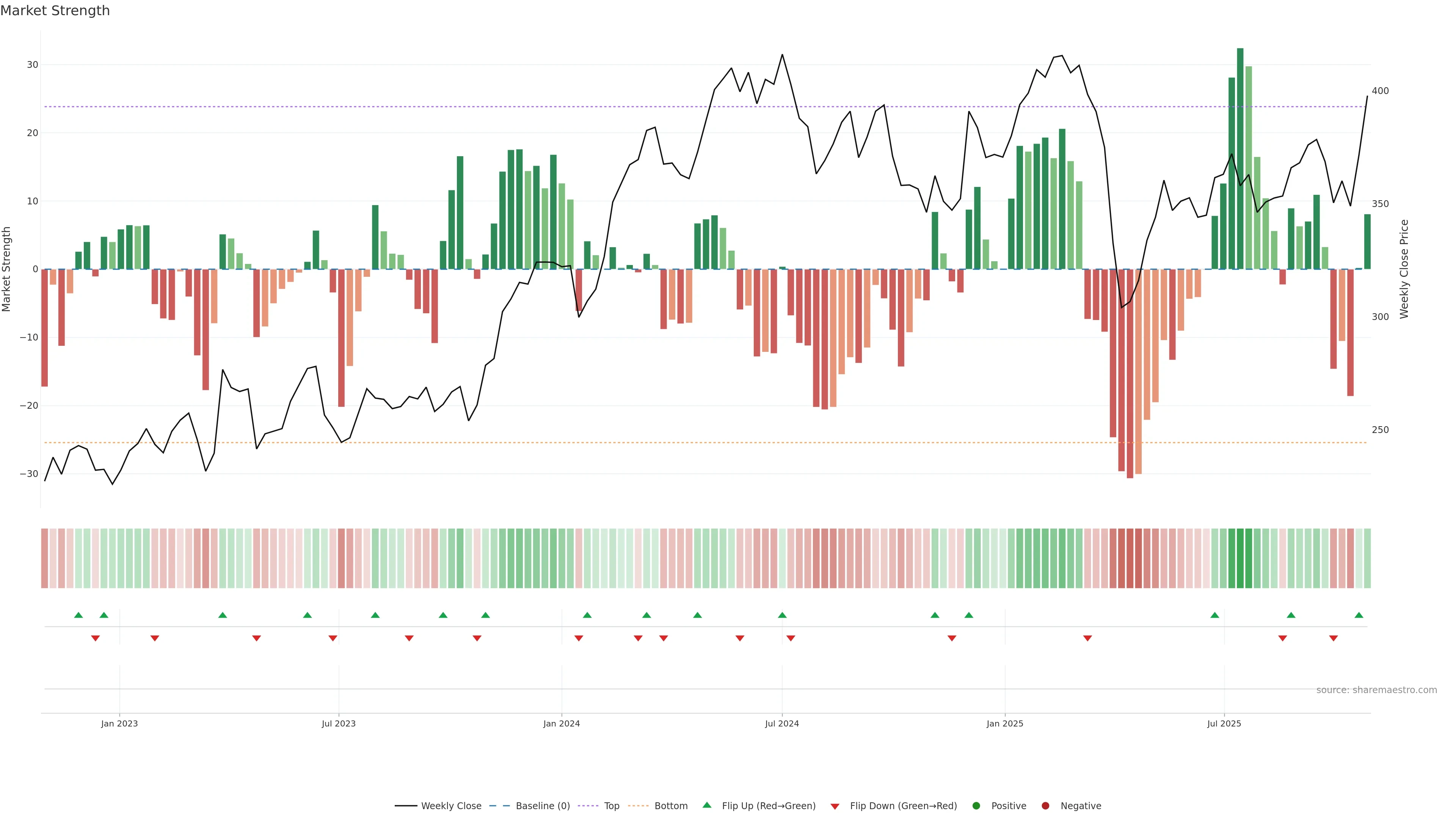Screen dimensions: 1456x819
Task: Click the last green flip-up triangle marker
Action: coord(1359,615)
